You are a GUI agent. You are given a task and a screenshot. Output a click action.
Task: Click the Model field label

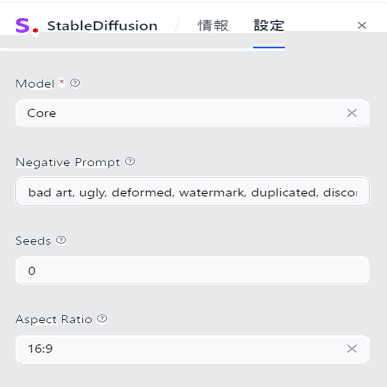pos(35,83)
